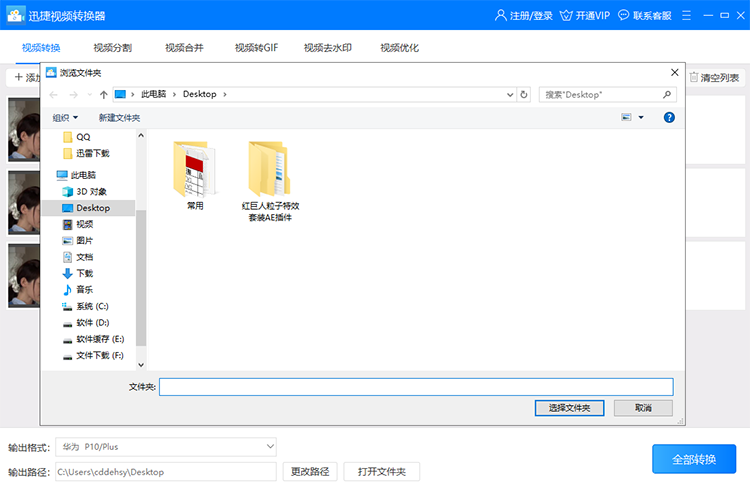Select 系统 (C:) drive
Viewport: 750px width, 490px height.
[86, 306]
